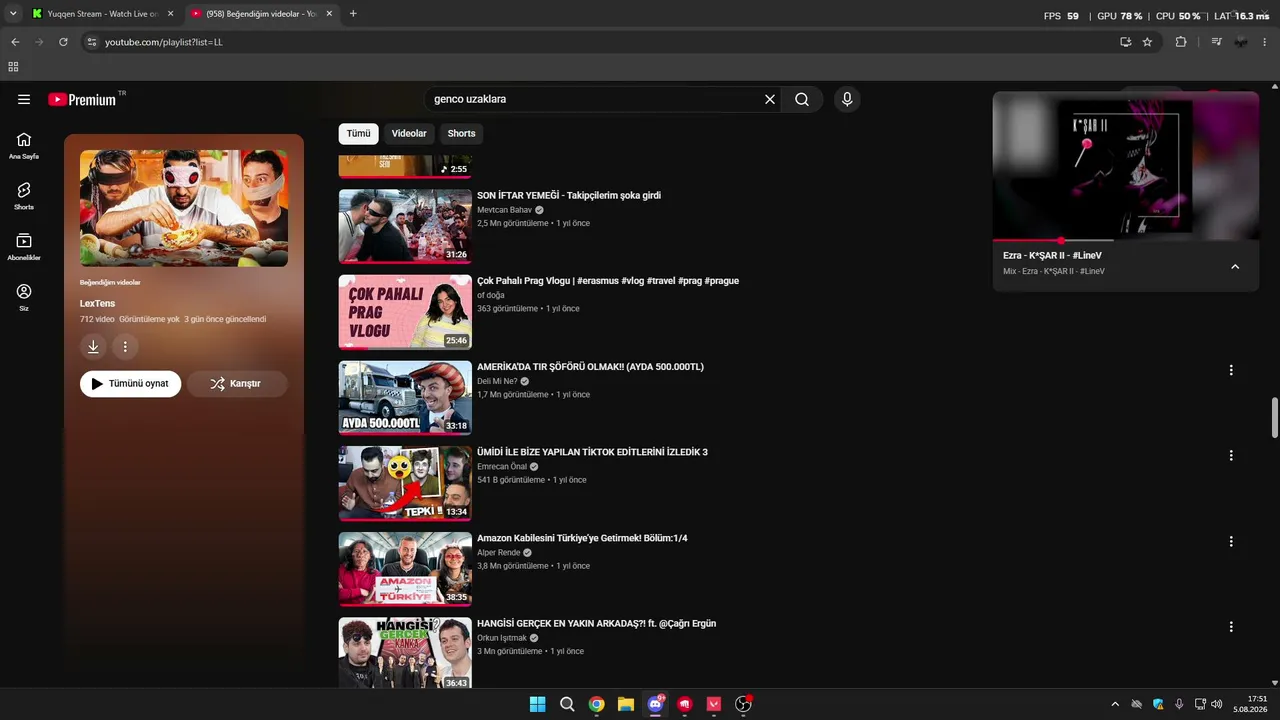1280x720 pixels.
Task: Open Ana Sayfa in the sidebar
Action: coord(24,146)
